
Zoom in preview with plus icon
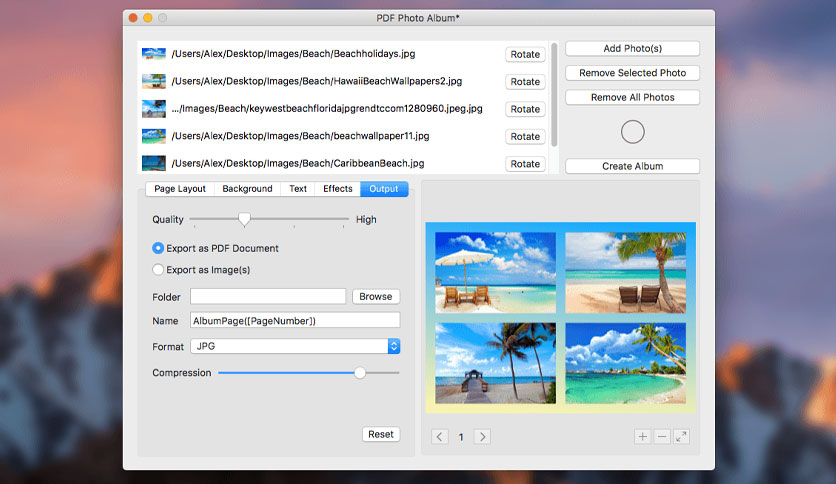[x=642, y=437]
